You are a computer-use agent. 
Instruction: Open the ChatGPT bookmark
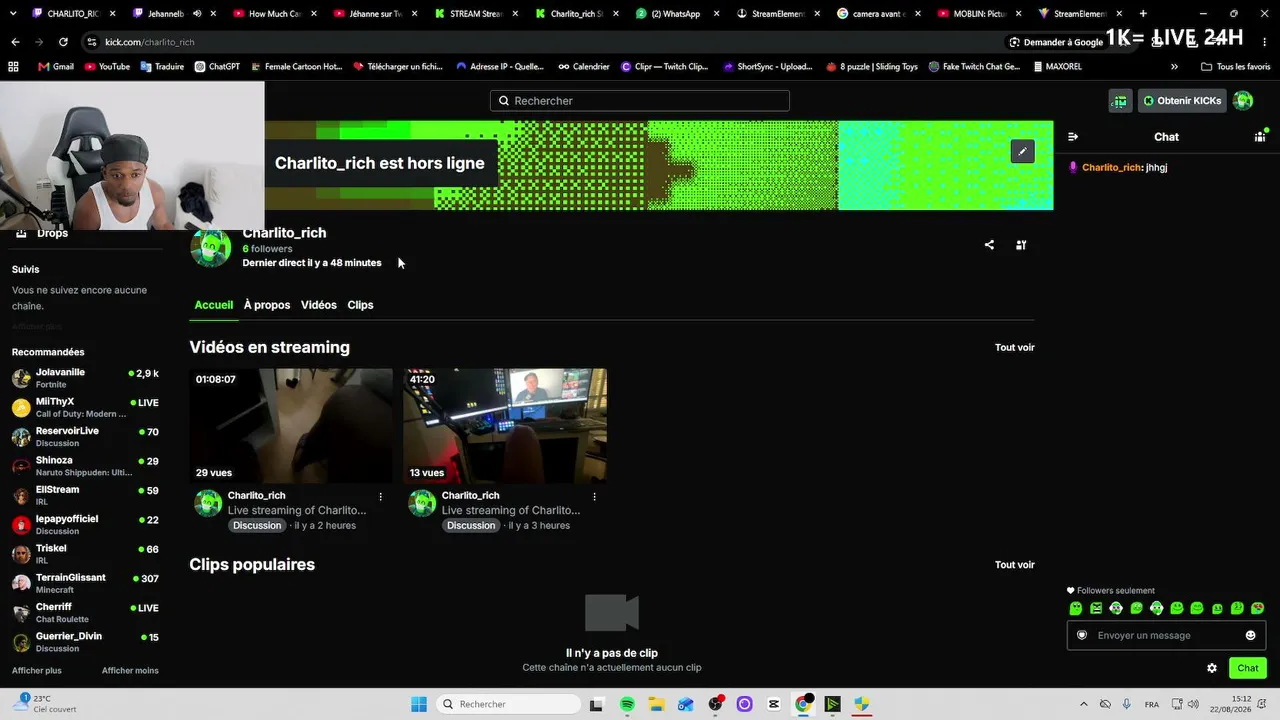point(218,67)
